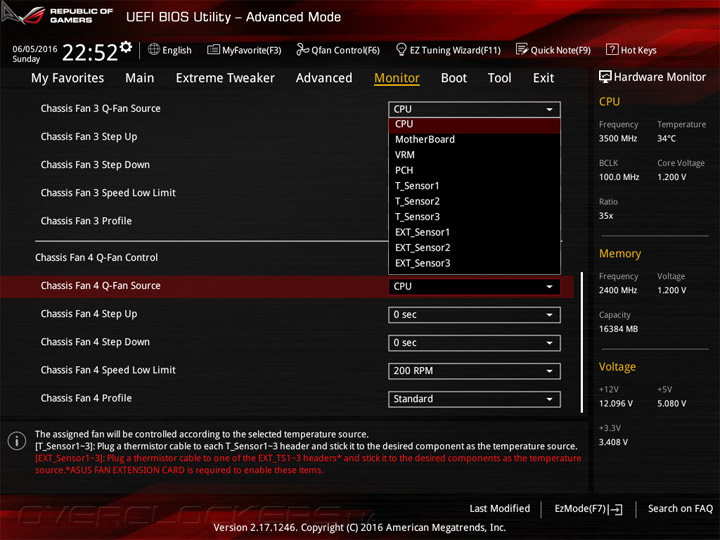The height and width of the screenshot is (540, 720).
Task: Choose CPU option in dropdown list
Action: click(x=474, y=124)
